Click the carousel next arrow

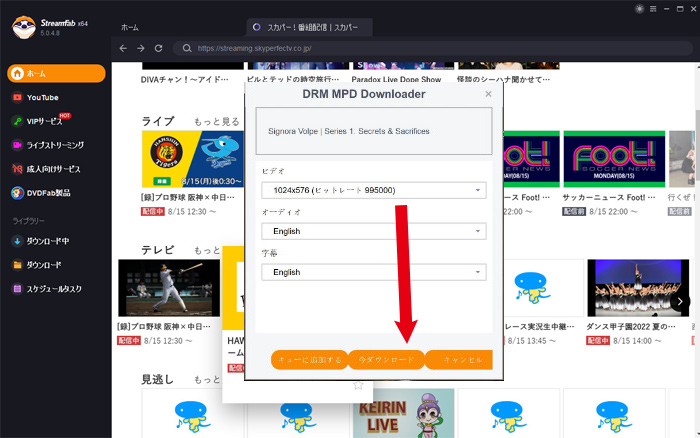[680, 301]
